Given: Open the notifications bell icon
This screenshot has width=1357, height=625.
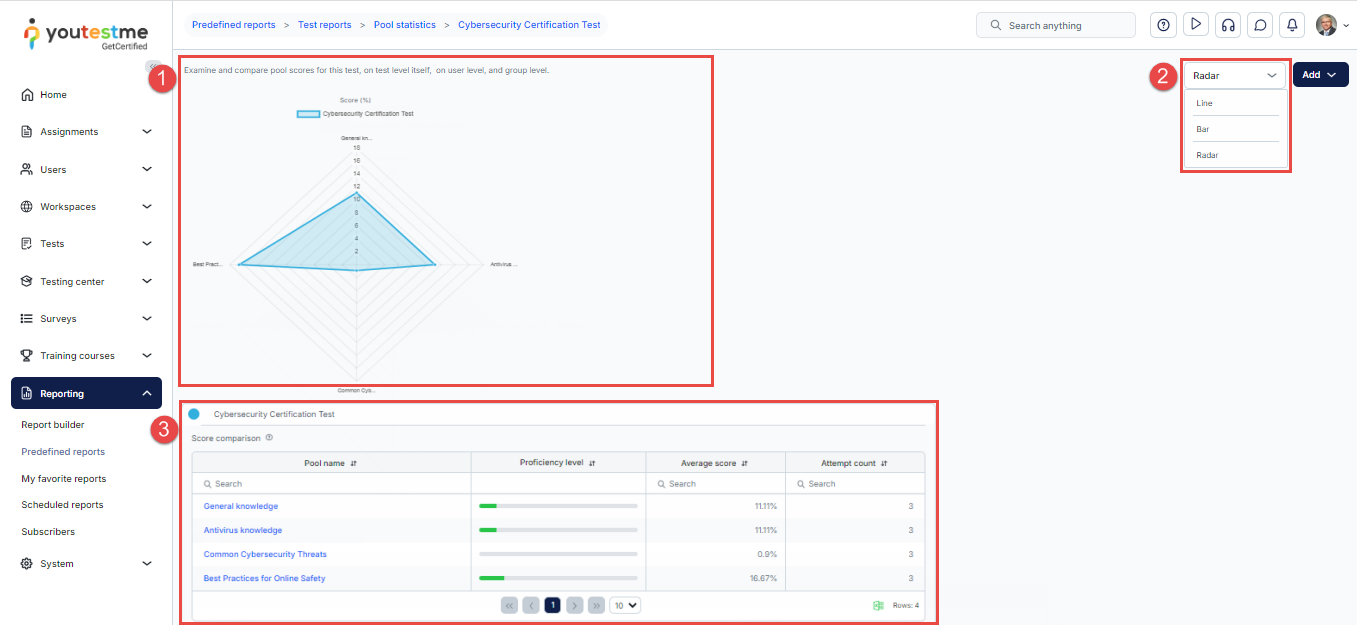Looking at the screenshot, I should (x=1292, y=25).
